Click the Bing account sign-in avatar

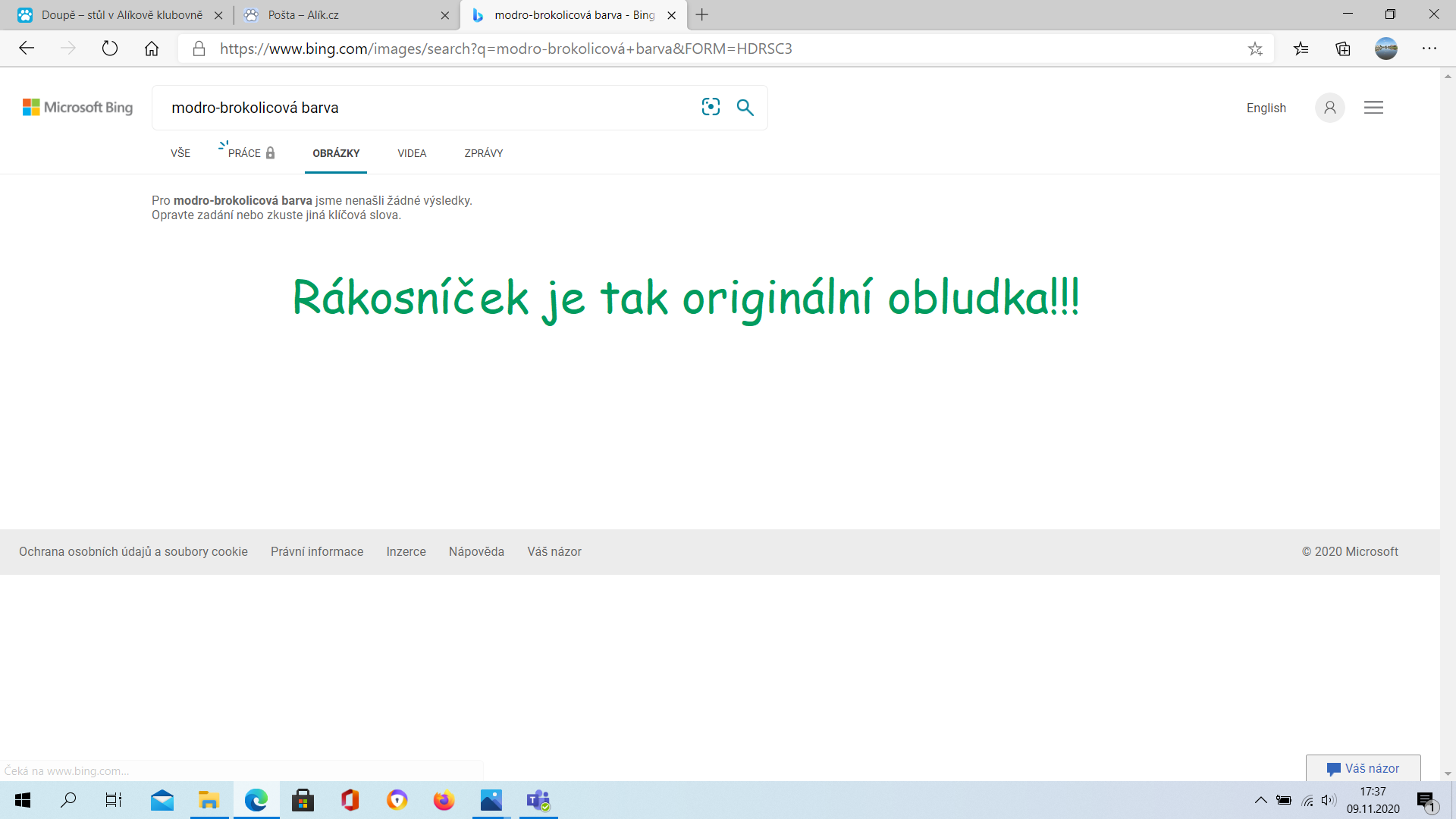1329,108
